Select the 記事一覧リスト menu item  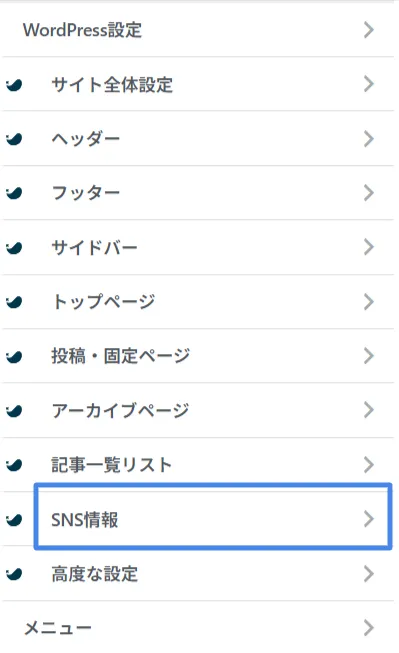click(x=198, y=465)
